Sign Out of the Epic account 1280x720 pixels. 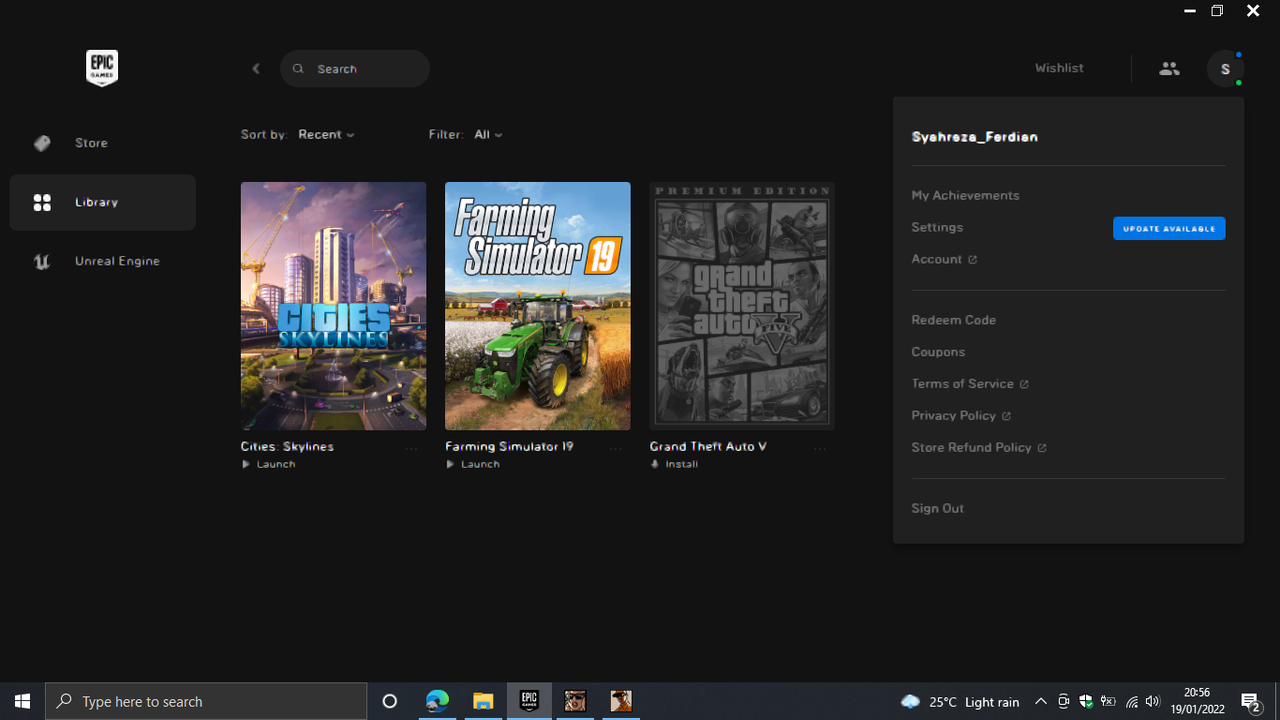pyautogui.click(x=937, y=508)
